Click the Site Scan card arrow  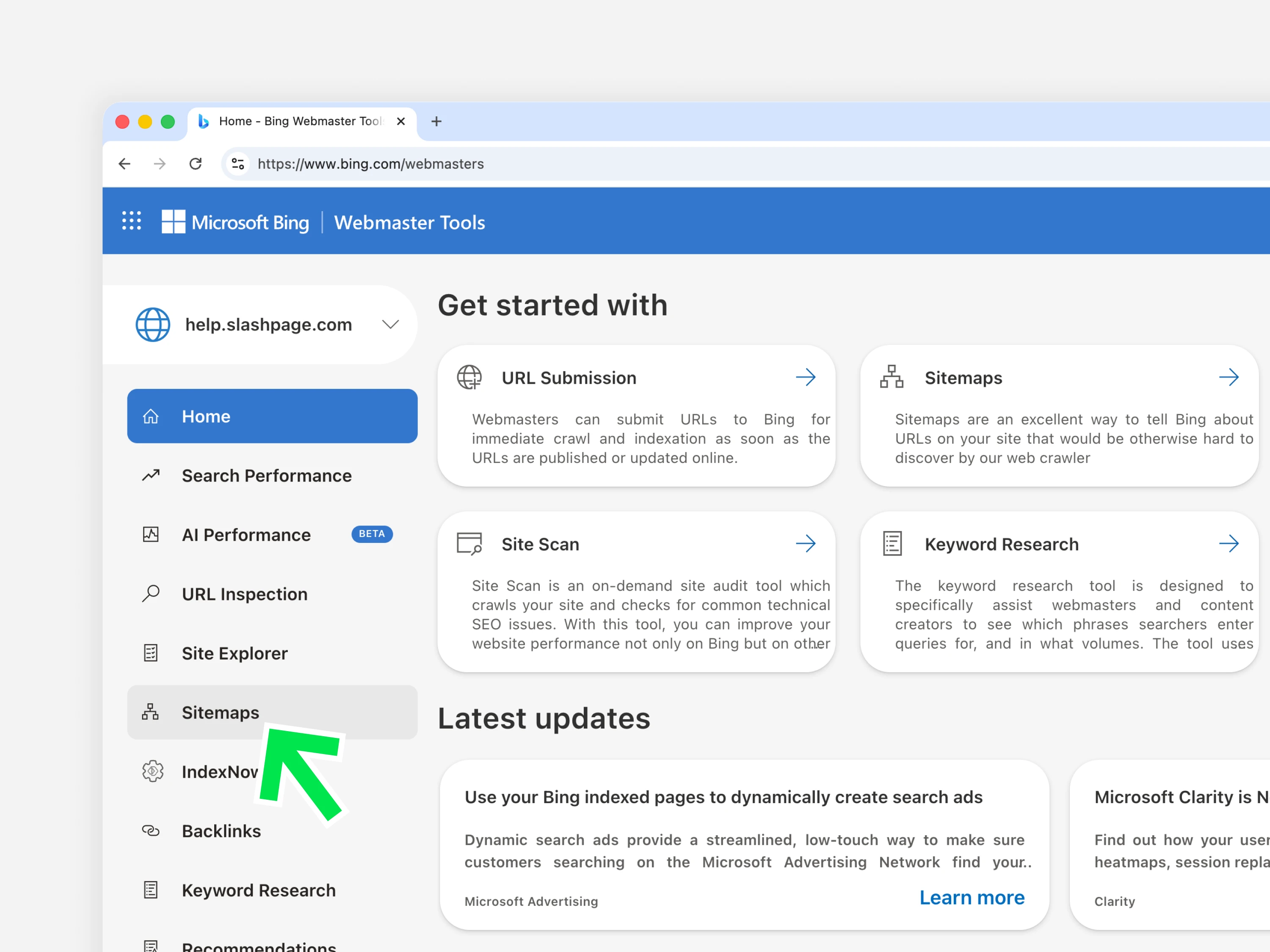pyautogui.click(x=806, y=543)
